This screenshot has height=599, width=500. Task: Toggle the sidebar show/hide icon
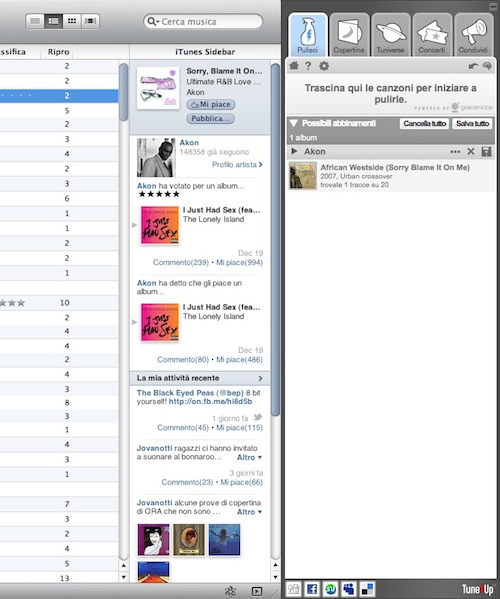(x=257, y=591)
